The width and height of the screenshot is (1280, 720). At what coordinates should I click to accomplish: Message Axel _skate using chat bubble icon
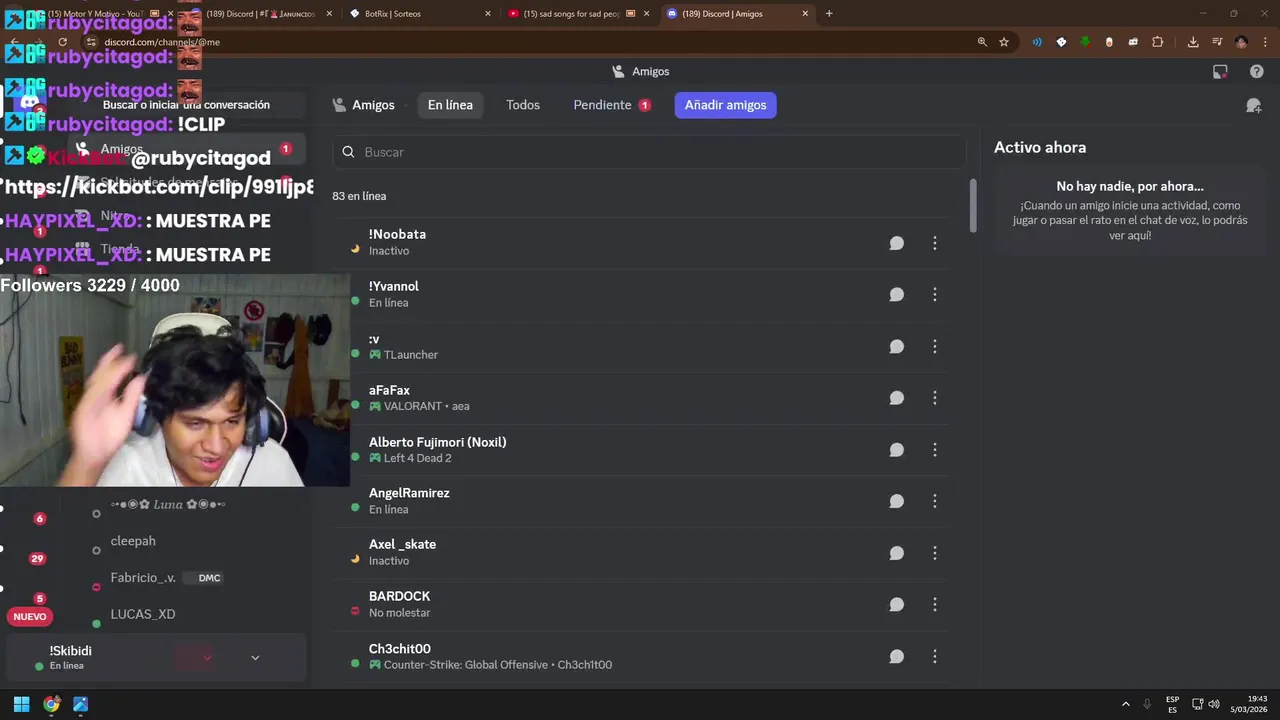(897, 553)
